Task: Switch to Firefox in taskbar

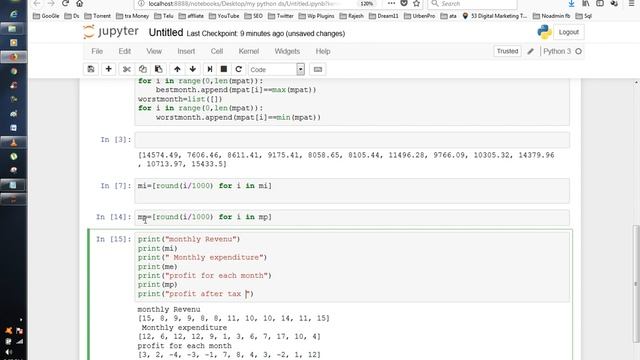Action: click(x=13, y=57)
